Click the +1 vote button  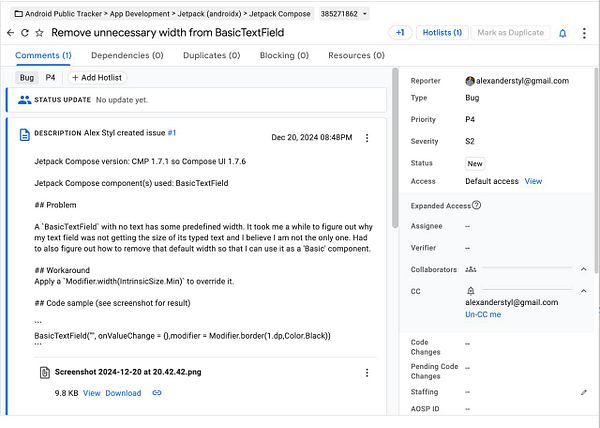(x=400, y=33)
